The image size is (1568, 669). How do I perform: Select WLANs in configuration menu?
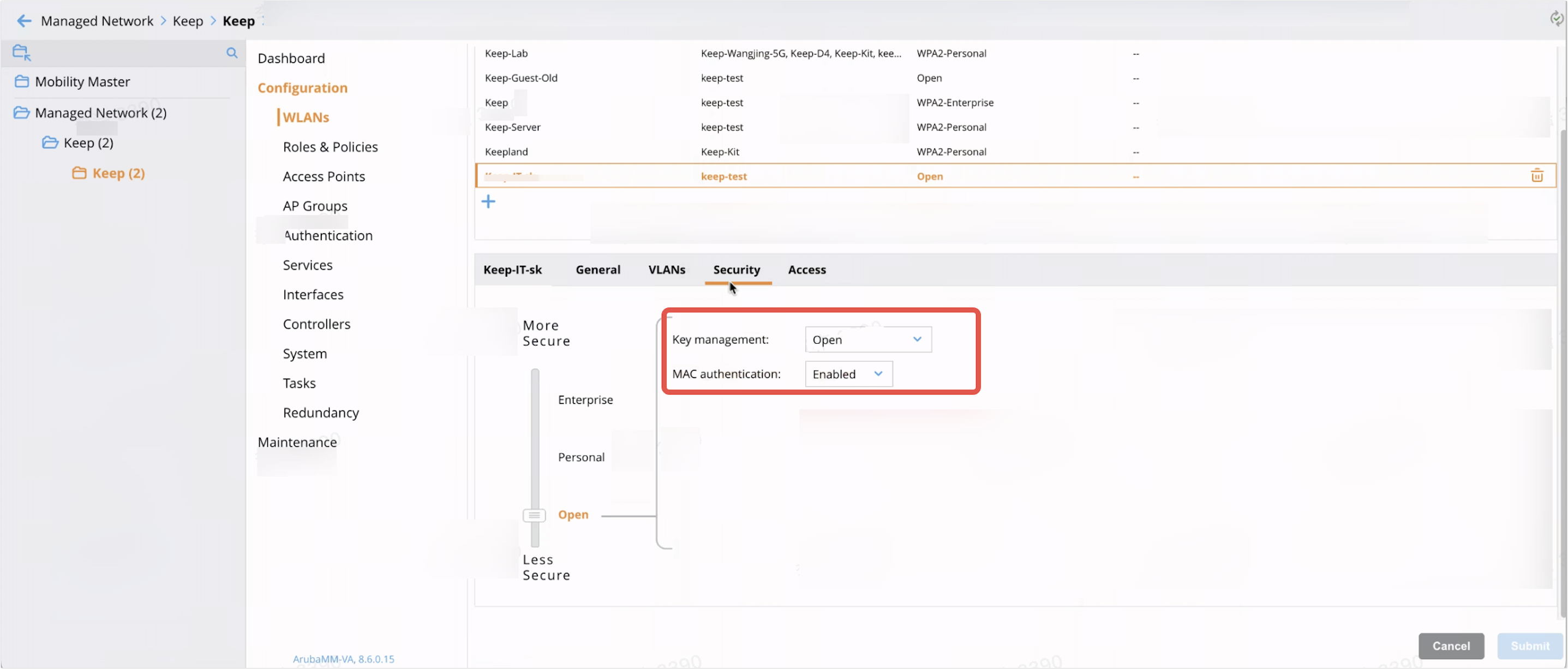tap(306, 117)
